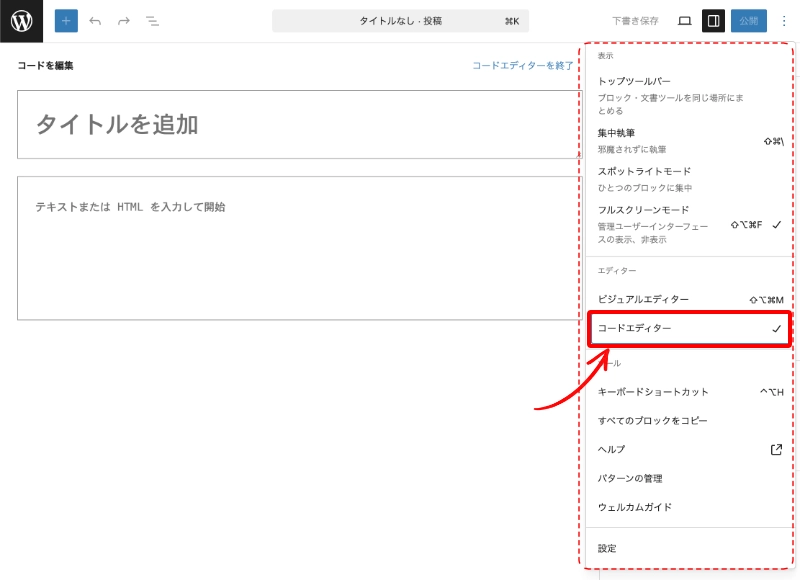Click the three-dot options menu icon

click(x=784, y=21)
